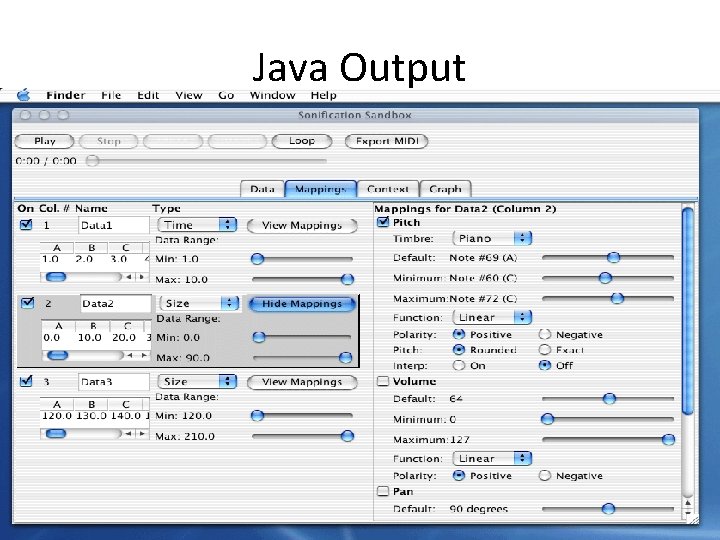720x540 pixels.
Task: Turn Interp Off
Action: point(545,366)
